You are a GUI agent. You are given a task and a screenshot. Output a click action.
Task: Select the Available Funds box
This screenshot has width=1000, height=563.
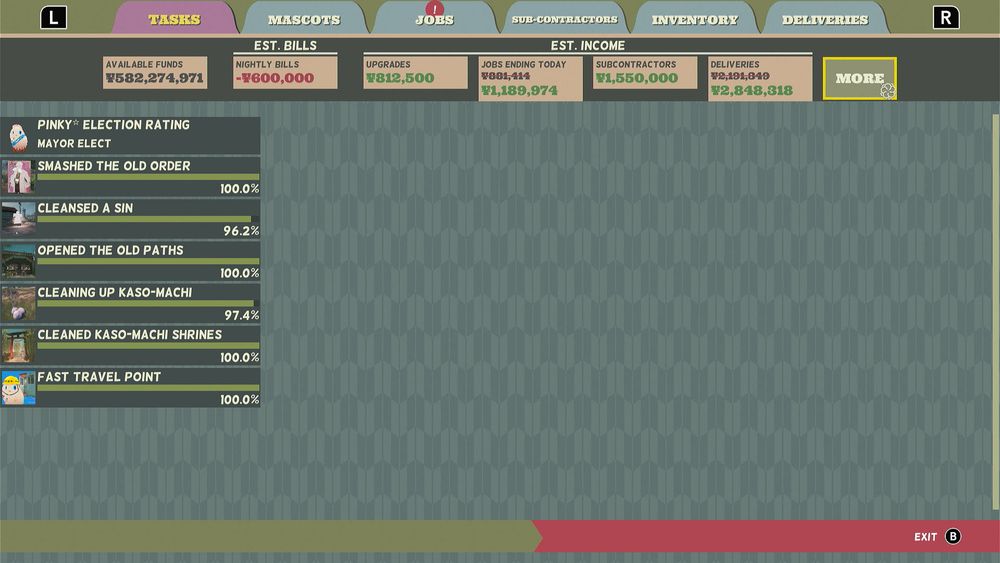point(155,72)
